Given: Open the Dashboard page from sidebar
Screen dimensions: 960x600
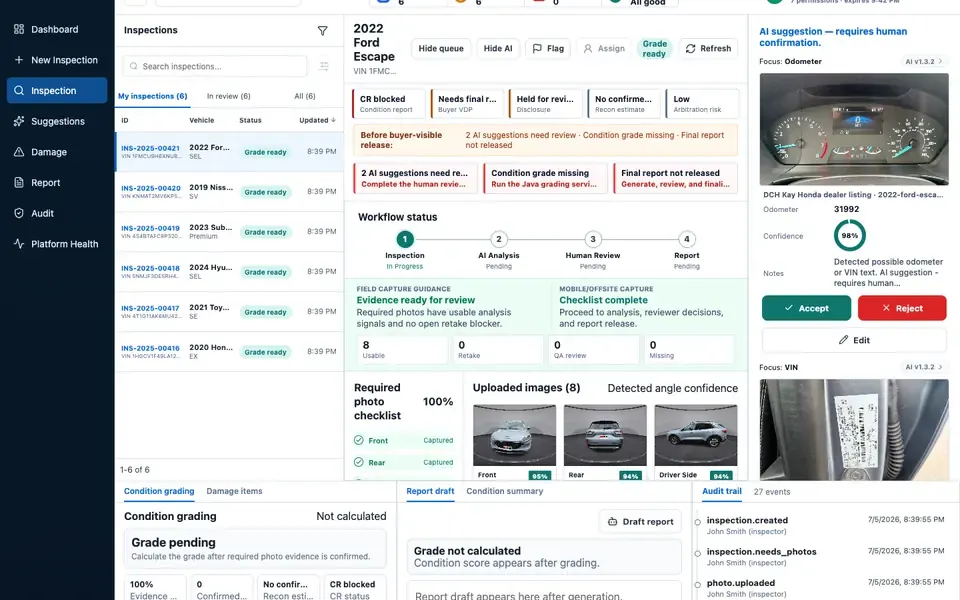Looking at the screenshot, I should coord(56,29).
